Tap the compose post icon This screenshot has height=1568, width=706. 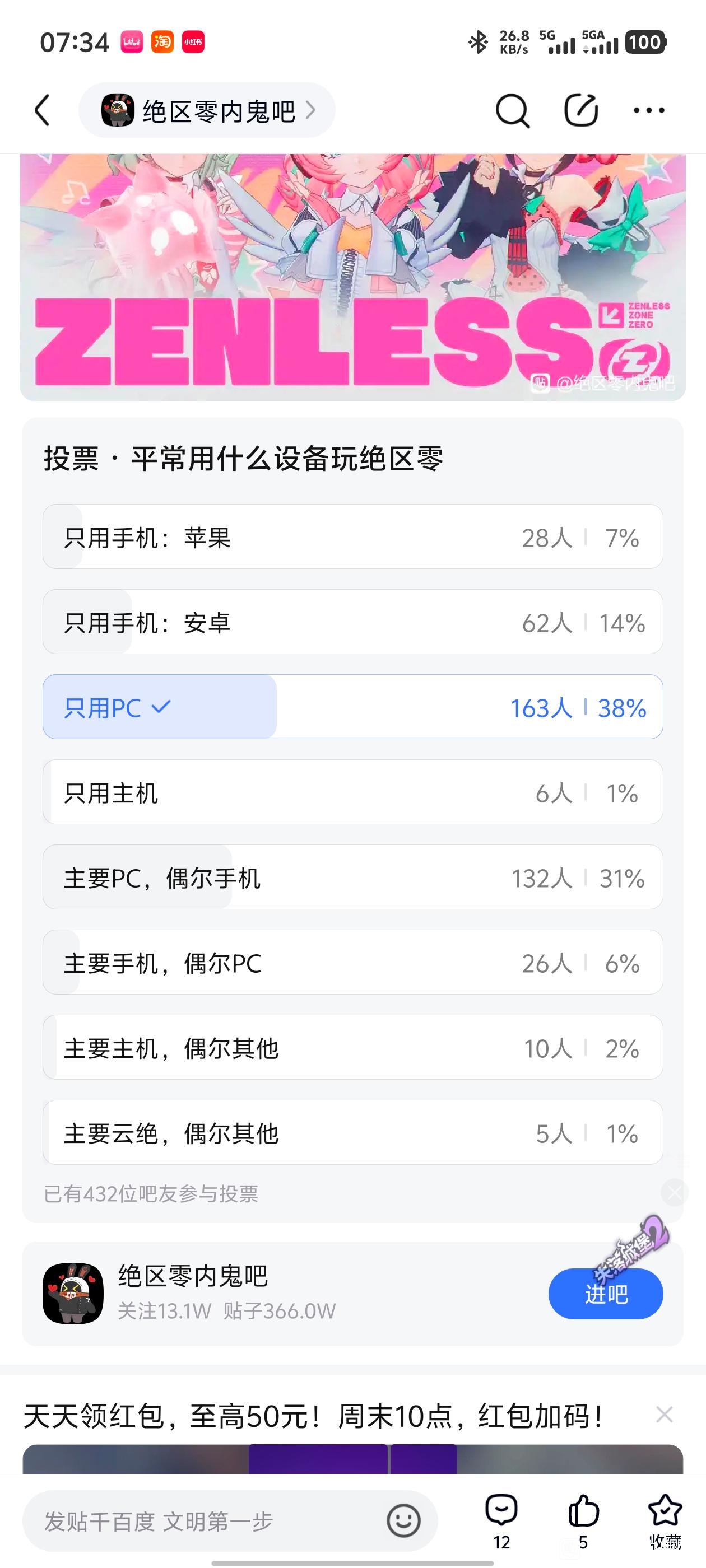pos(580,111)
